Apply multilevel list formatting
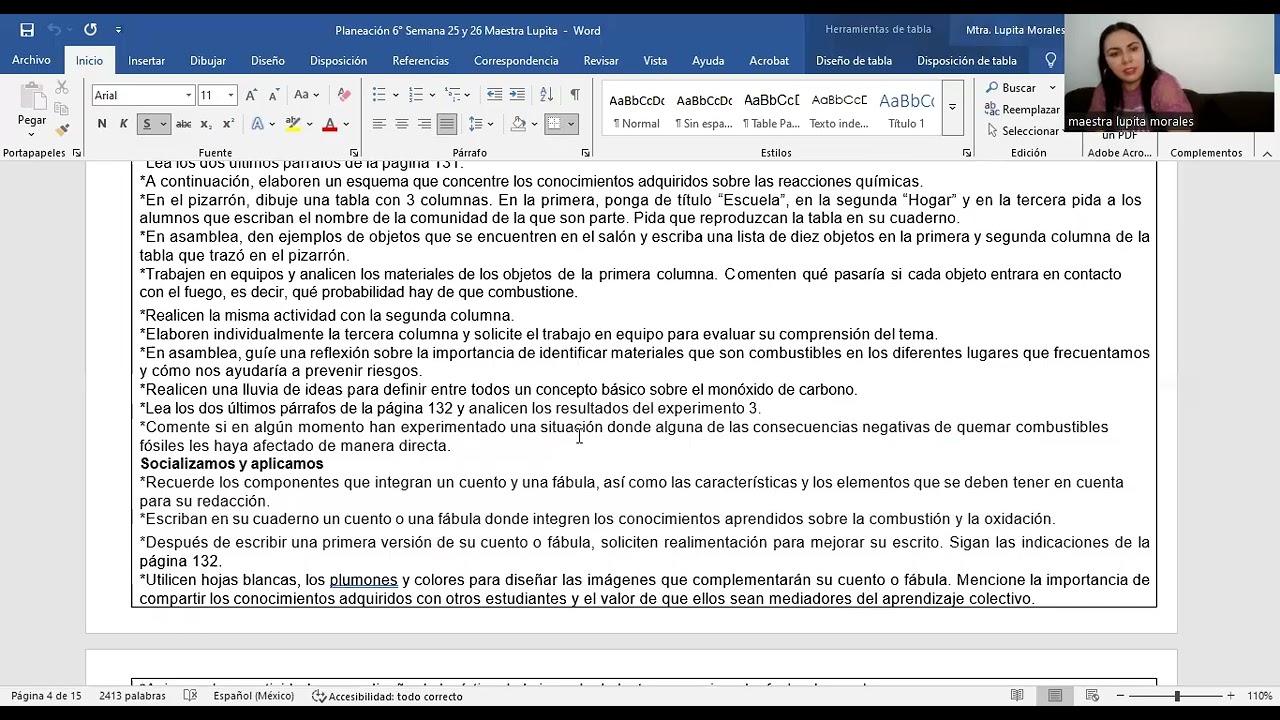Image resolution: width=1280 pixels, height=720 pixels. (453, 95)
